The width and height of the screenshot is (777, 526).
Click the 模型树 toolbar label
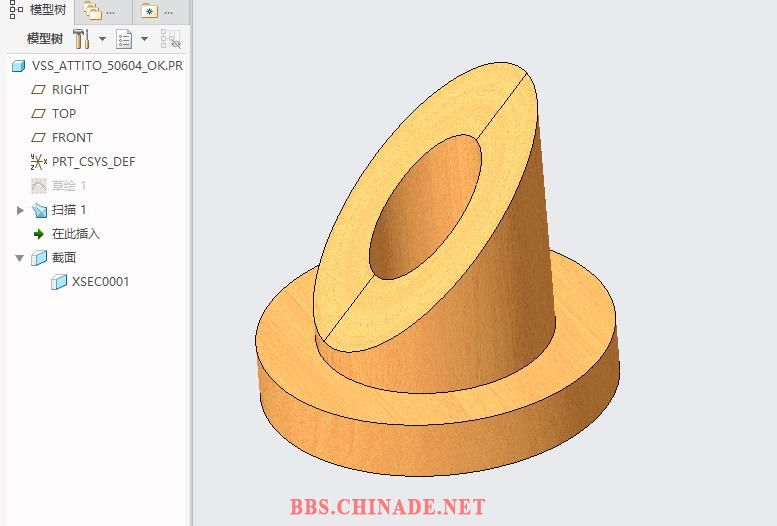(x=45, y=39)
